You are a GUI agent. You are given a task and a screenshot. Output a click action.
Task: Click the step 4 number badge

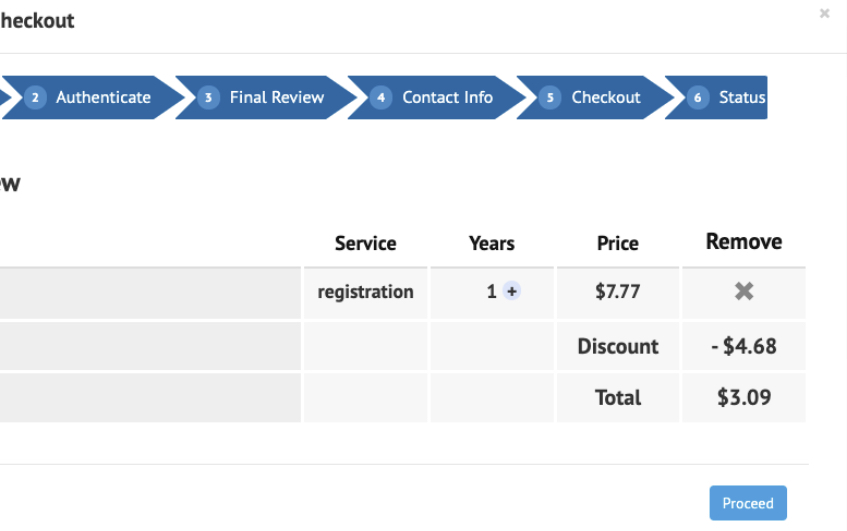[381, 98]
